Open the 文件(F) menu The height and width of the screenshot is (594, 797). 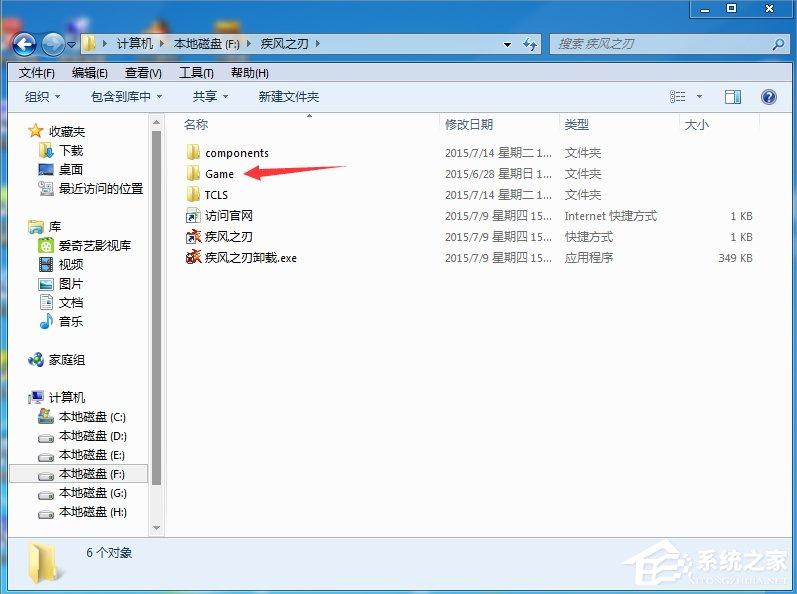37,73
